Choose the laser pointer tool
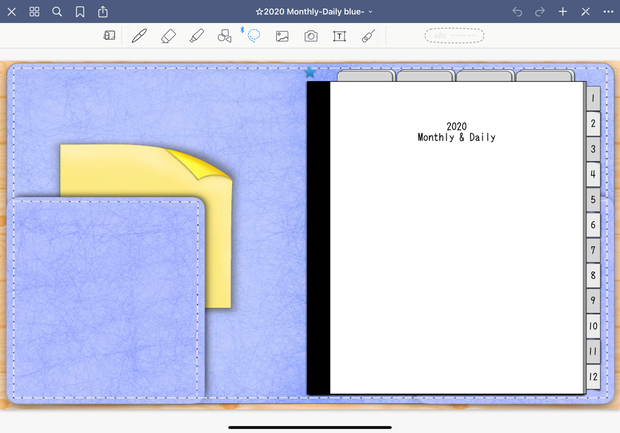The image size is (620, 433). tap(368, 36)
